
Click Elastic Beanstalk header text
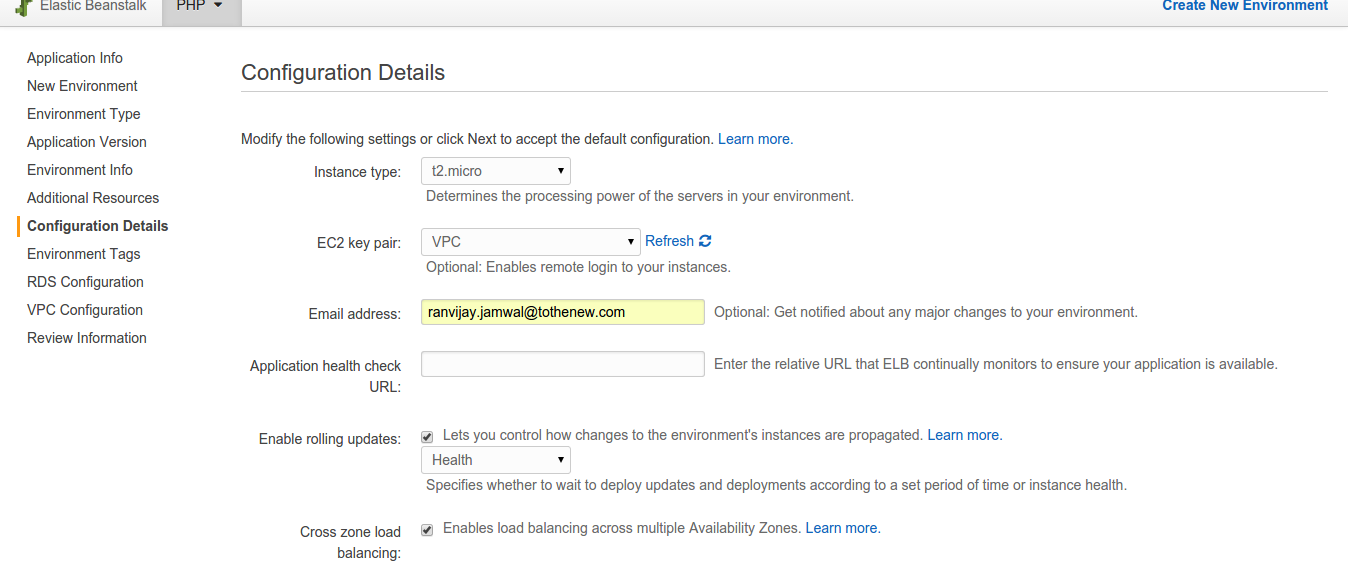[x=93, y=6]
